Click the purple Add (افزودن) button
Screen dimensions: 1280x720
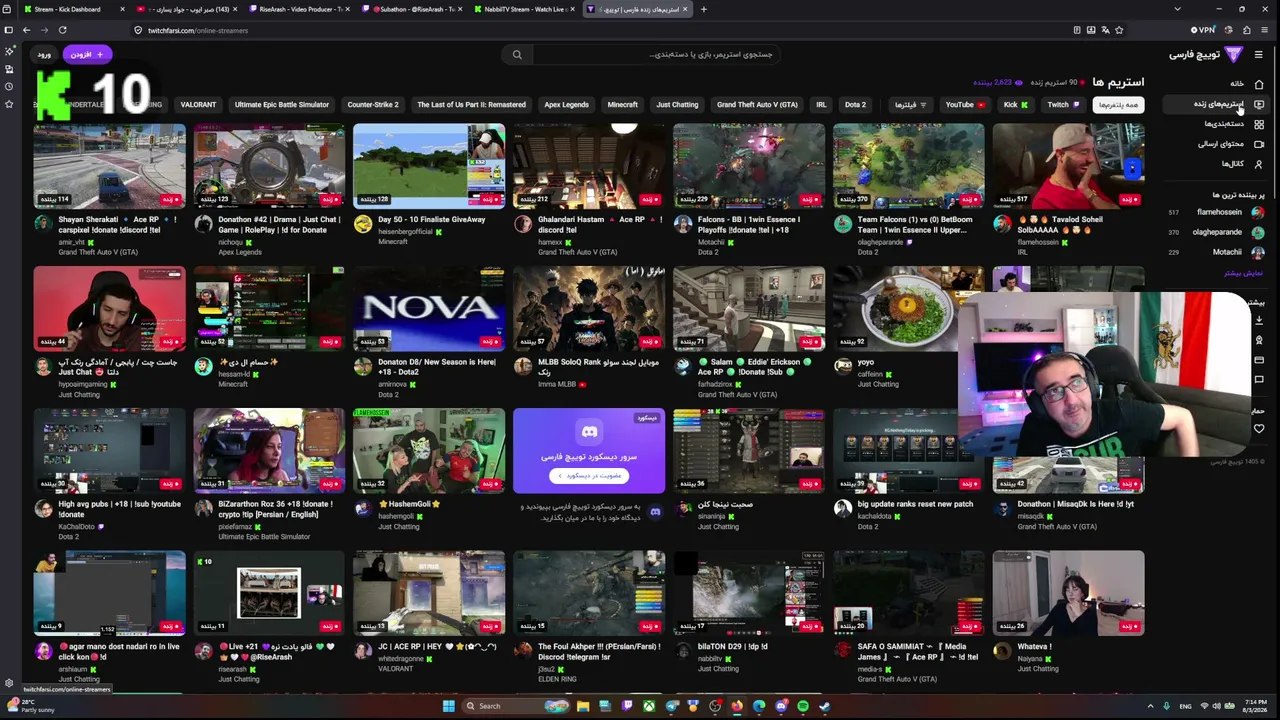87,54
